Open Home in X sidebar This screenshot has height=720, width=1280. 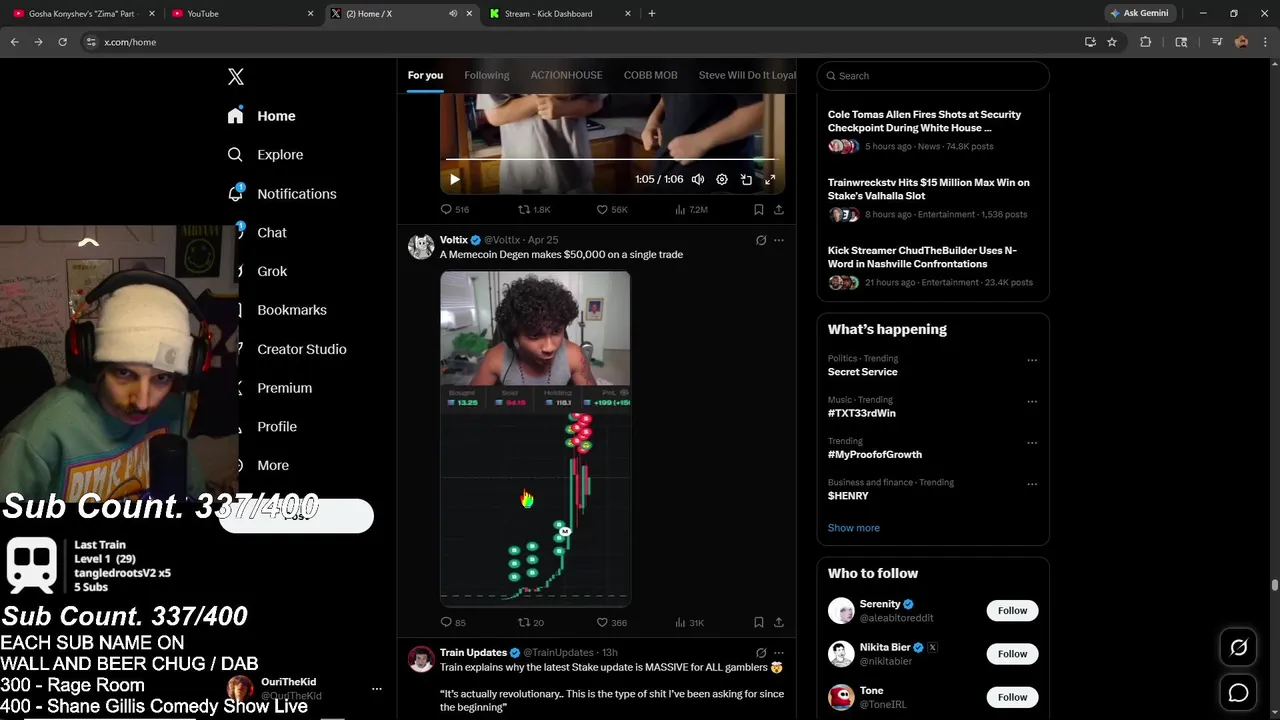261,116
